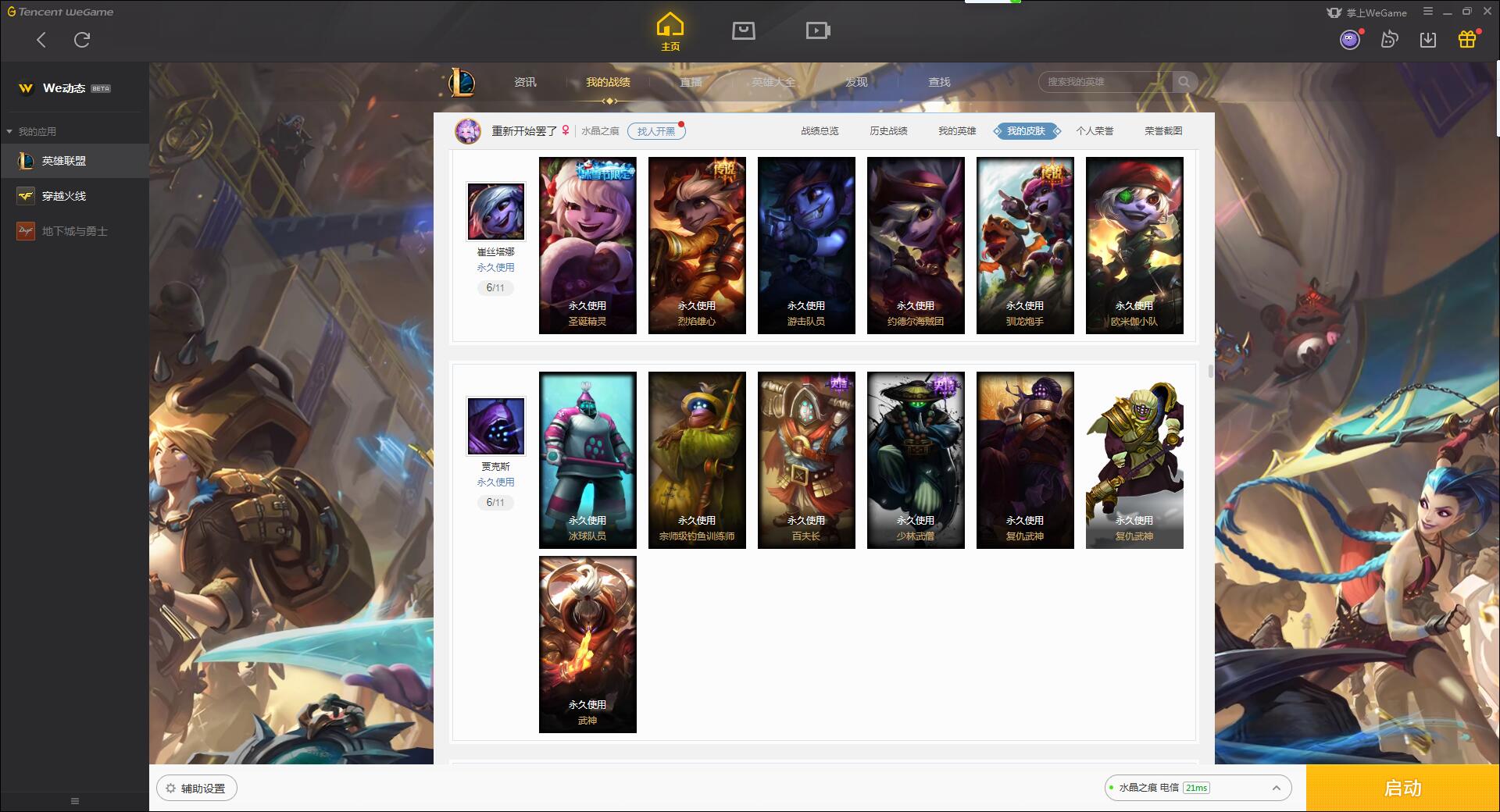The width and height of the screenshot is (1500, 812).
Task: Click the 贾克斯 champion portrait
Action: coord(496,426)
